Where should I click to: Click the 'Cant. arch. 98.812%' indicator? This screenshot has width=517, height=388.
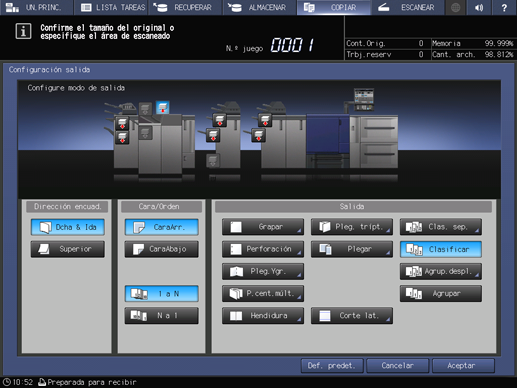click(473, 54)
